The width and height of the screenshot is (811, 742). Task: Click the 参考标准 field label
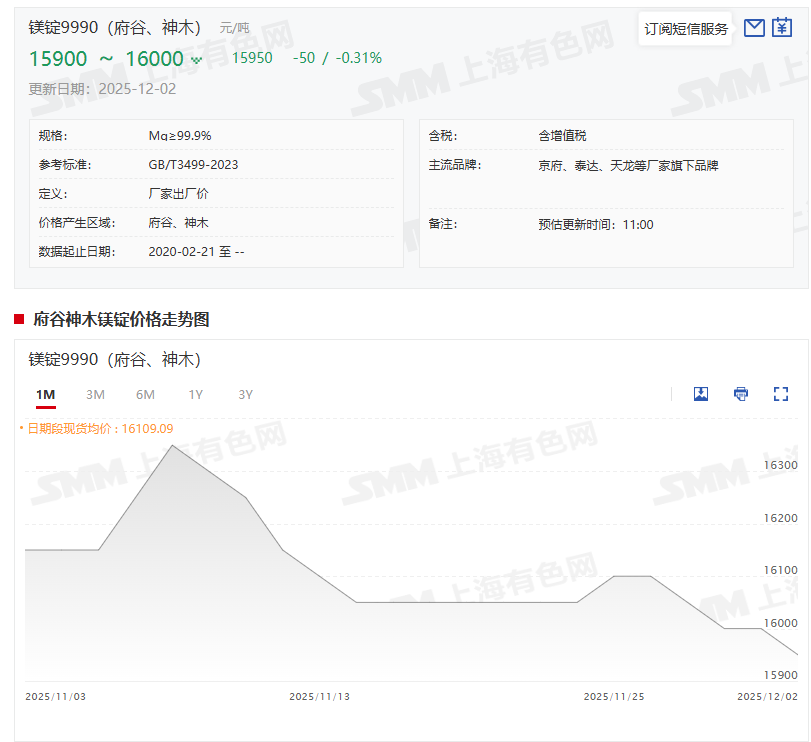pos(65,165)
